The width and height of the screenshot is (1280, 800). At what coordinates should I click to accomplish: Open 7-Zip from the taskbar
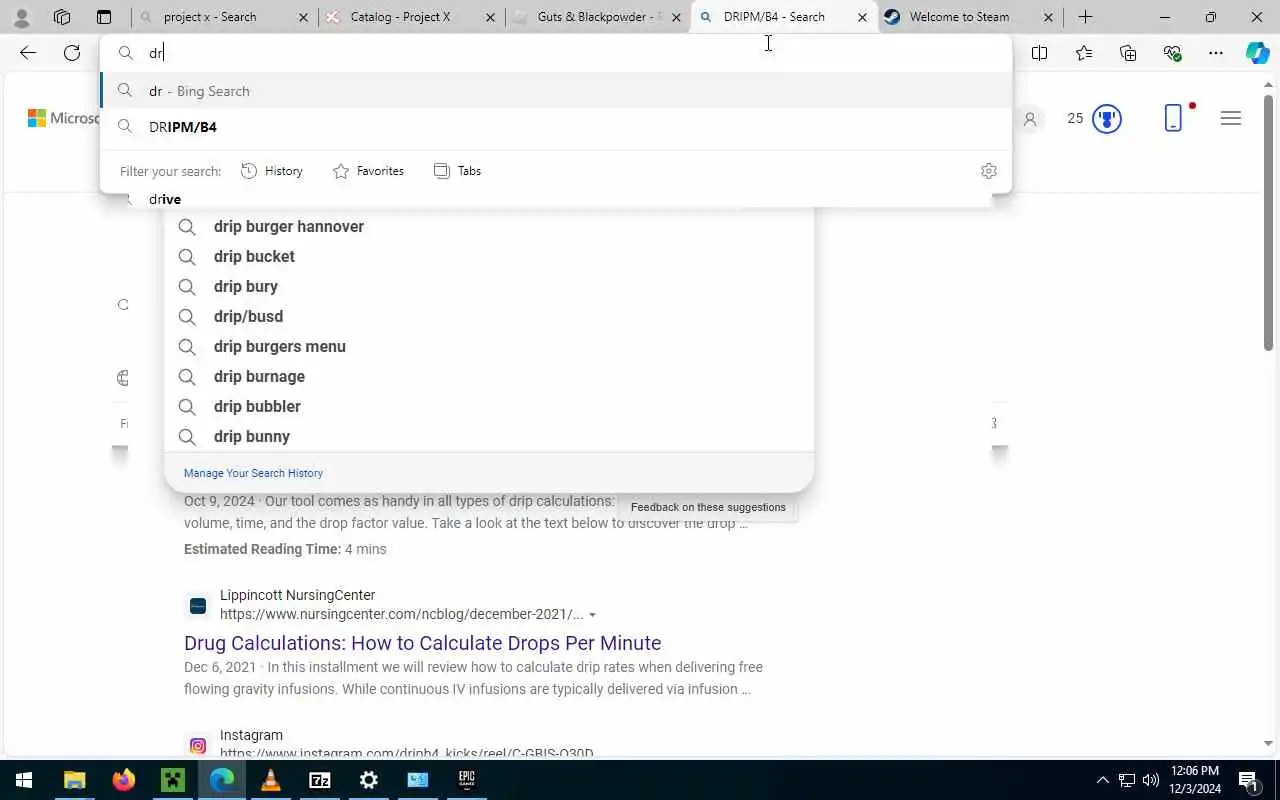click(x=320, y=780)
